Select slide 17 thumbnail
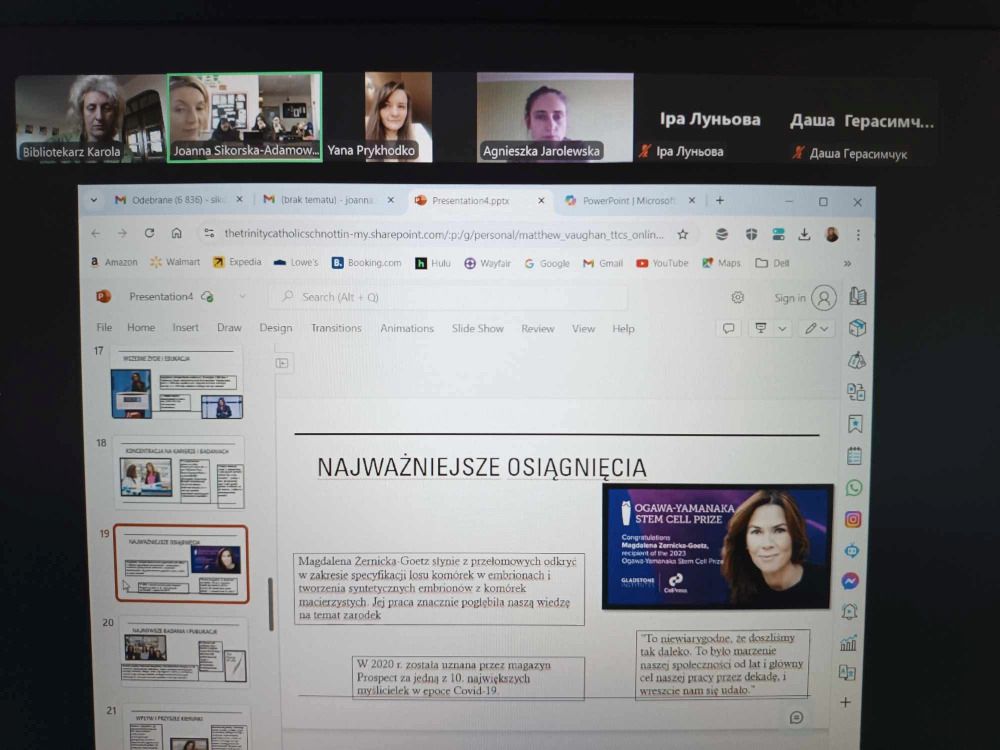 [x=177, y=383]
